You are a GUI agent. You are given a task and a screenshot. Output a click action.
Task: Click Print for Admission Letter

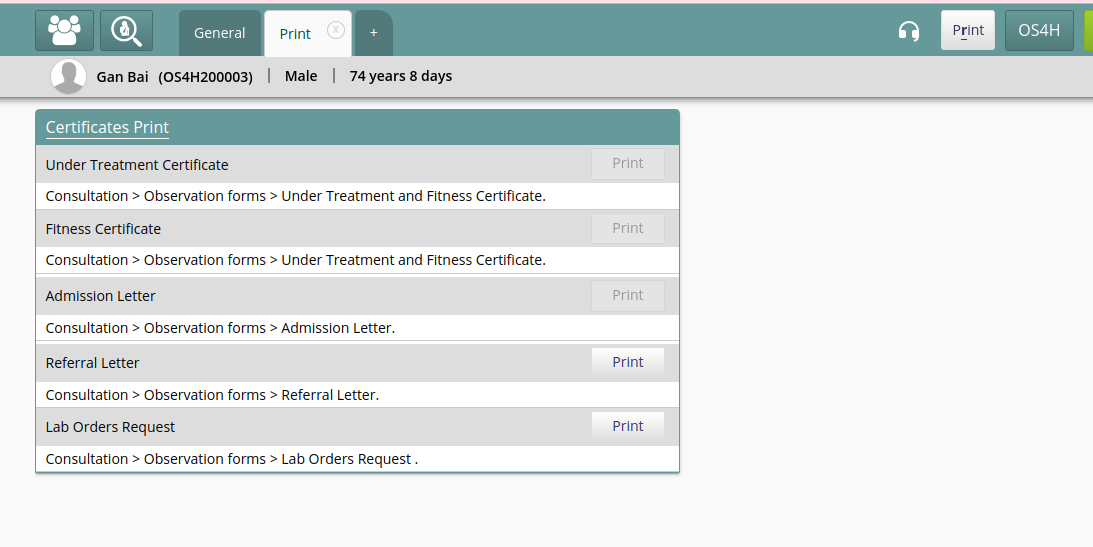tap(627, 295)
